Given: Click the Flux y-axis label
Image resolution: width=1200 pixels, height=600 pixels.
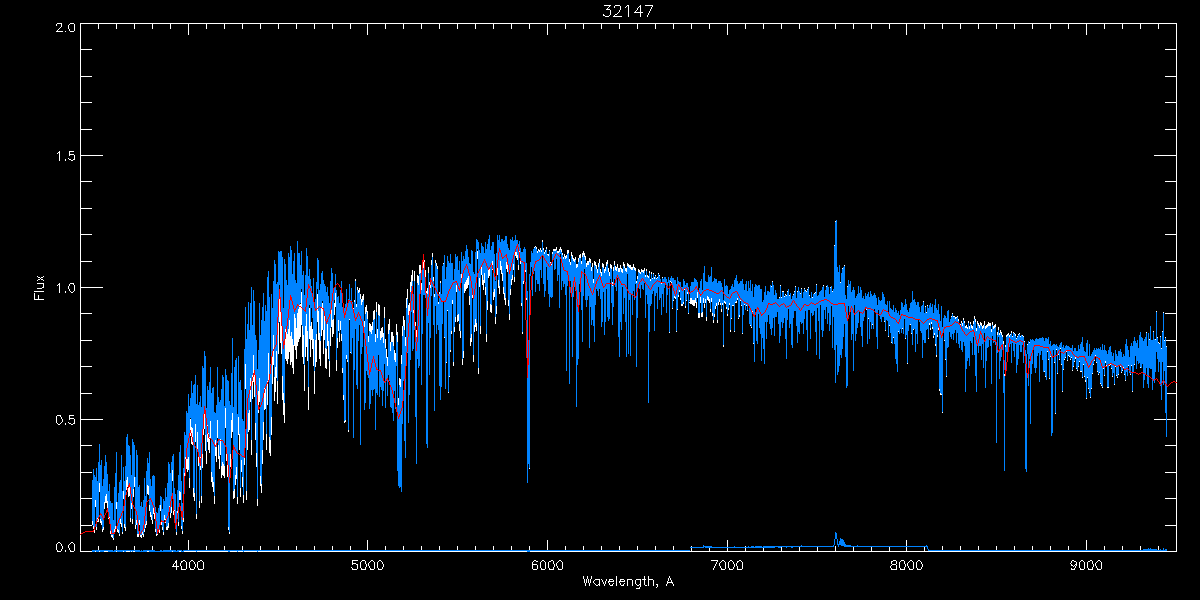Looking at the screenshot, I should (40, 288).
